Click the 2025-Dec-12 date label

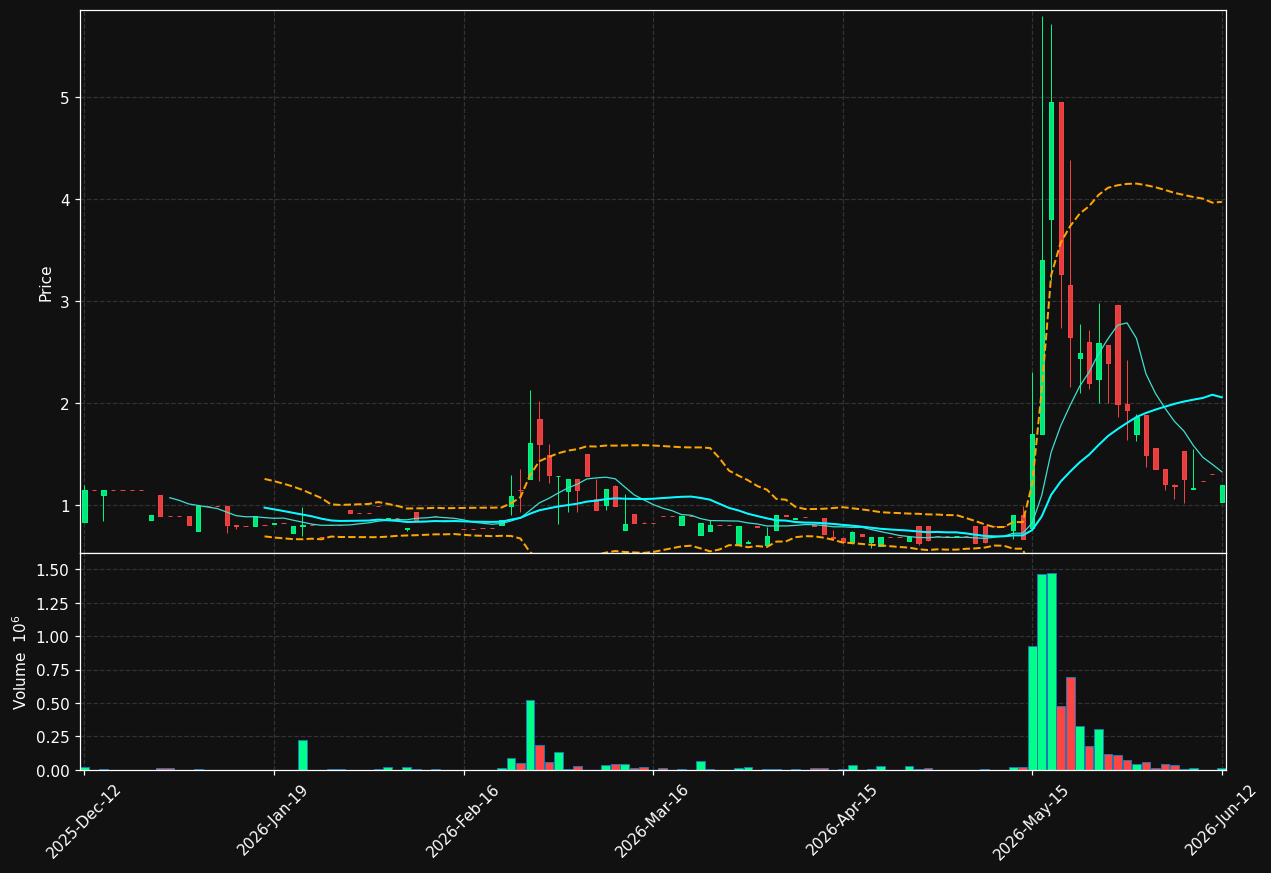tap(84, 821)
